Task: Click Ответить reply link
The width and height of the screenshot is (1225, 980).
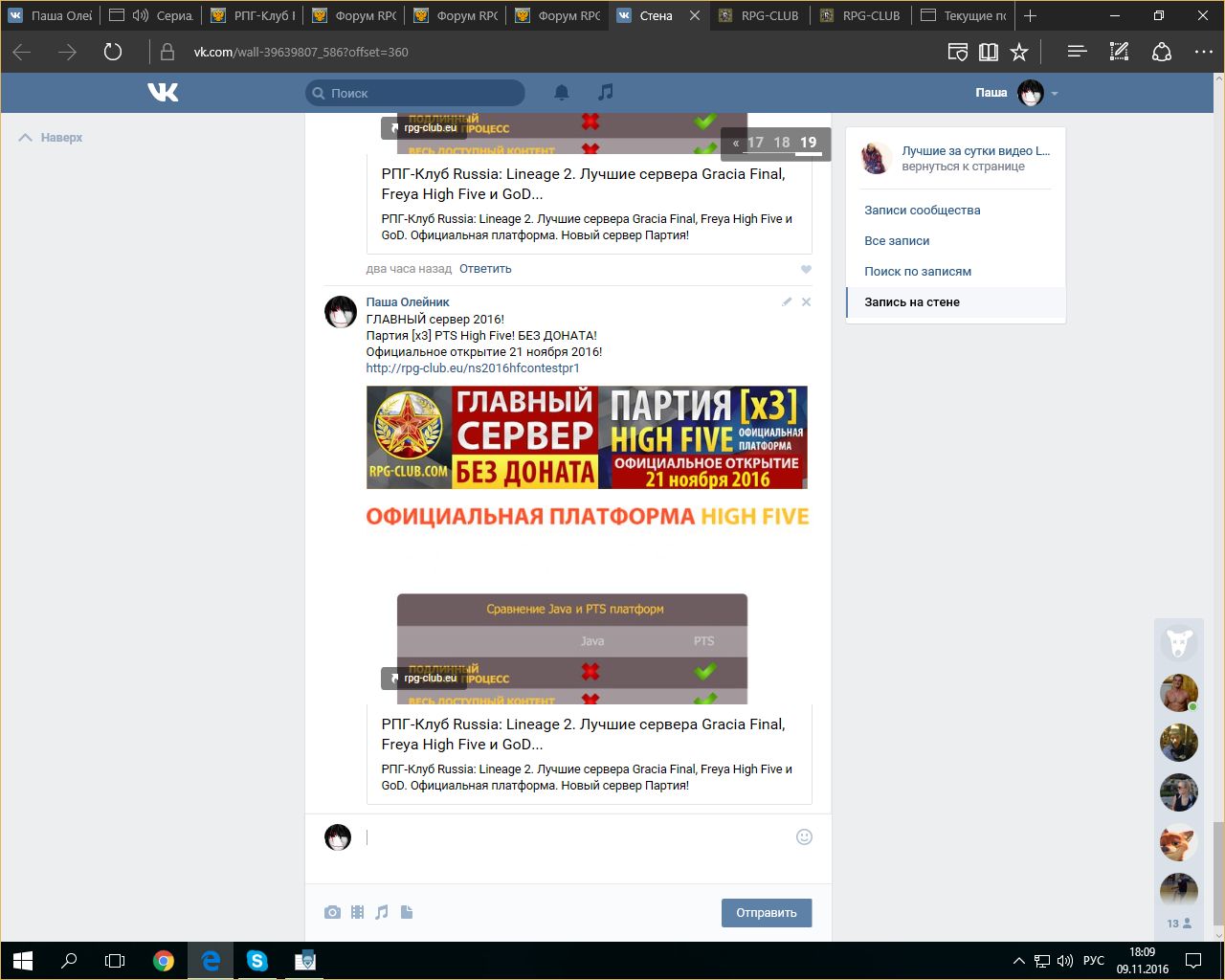Action: point(485,269)
